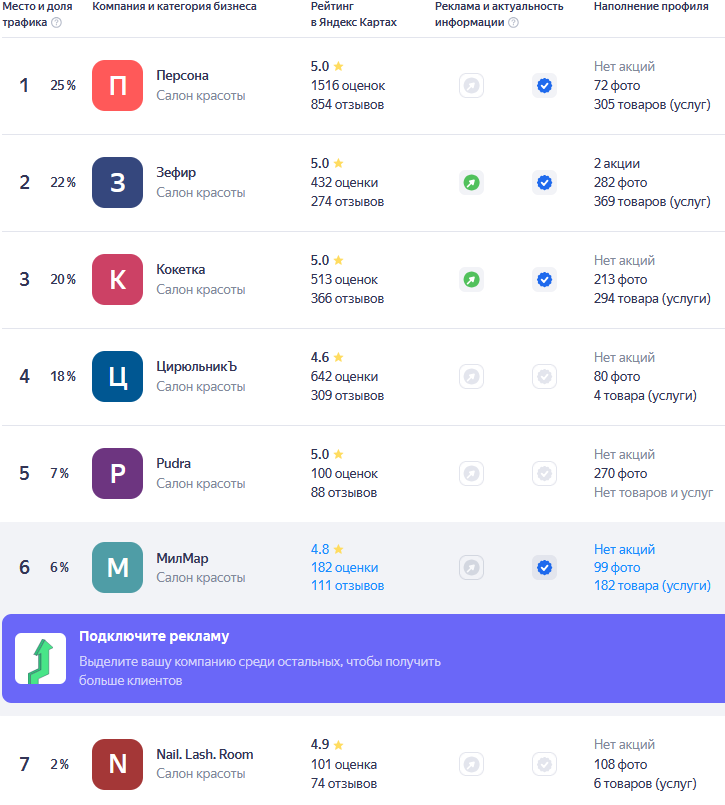Open the '99 фото' link for МилМар
Image resolution: width=725 pixels, height=805 pixels.
tap(616, 568)
